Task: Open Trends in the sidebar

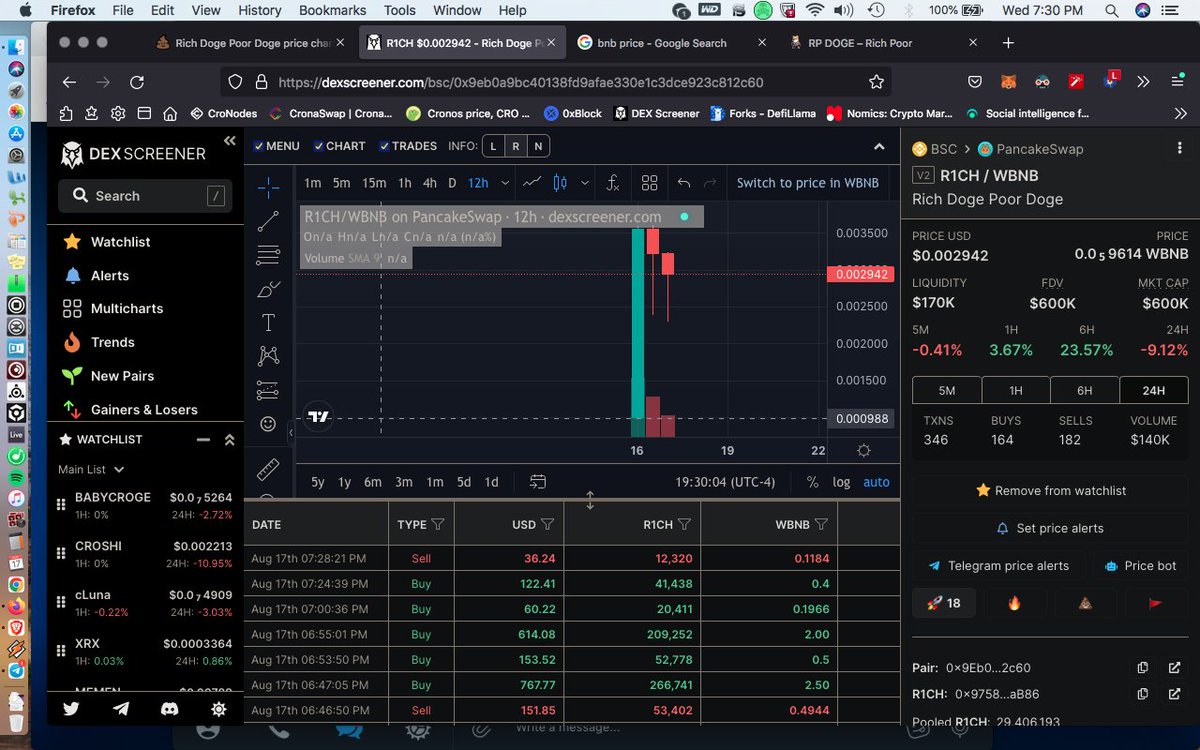Action: (112, 342)
